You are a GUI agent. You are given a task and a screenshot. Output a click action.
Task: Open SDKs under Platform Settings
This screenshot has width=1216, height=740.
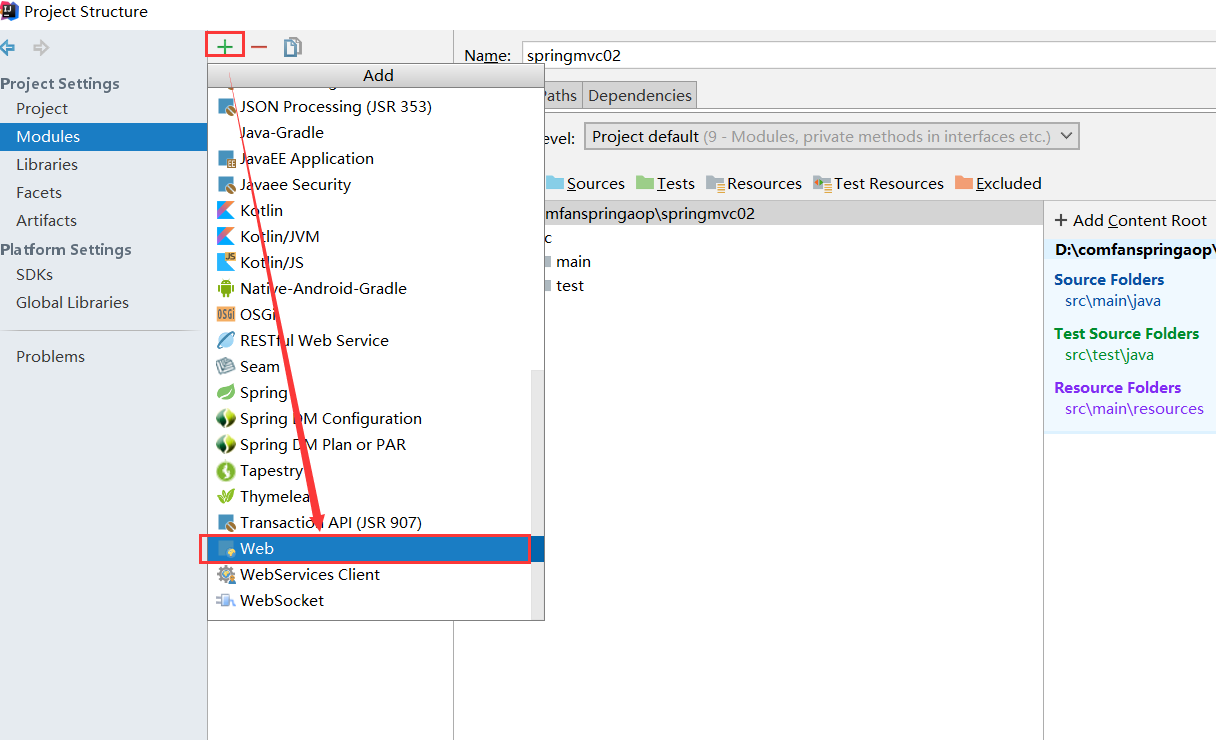pyautogui.click(x=34, y=274)
